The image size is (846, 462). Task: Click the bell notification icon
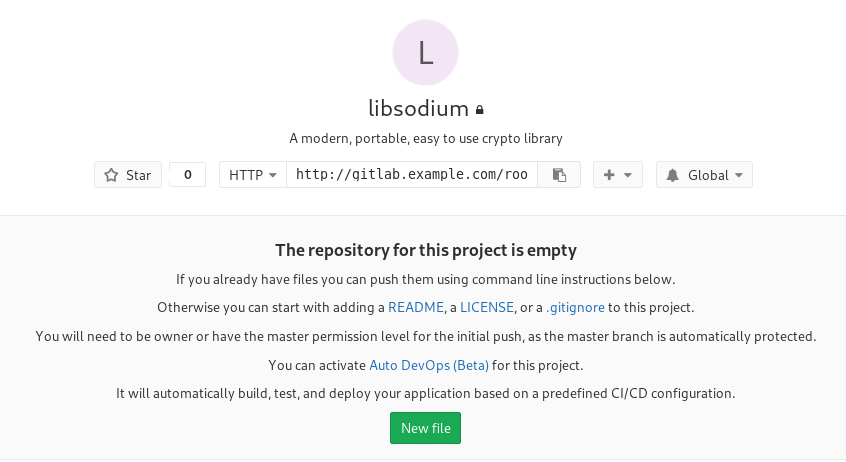[675, 175]
